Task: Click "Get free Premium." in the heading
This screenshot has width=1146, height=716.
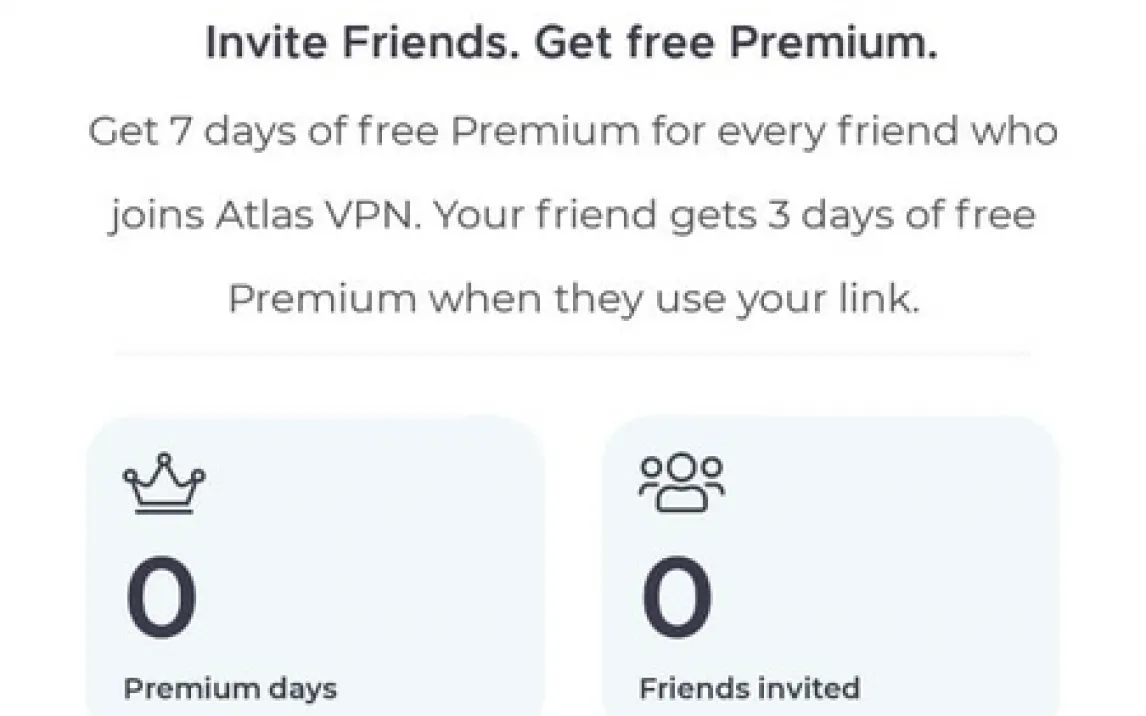Action: coord(735,45)
